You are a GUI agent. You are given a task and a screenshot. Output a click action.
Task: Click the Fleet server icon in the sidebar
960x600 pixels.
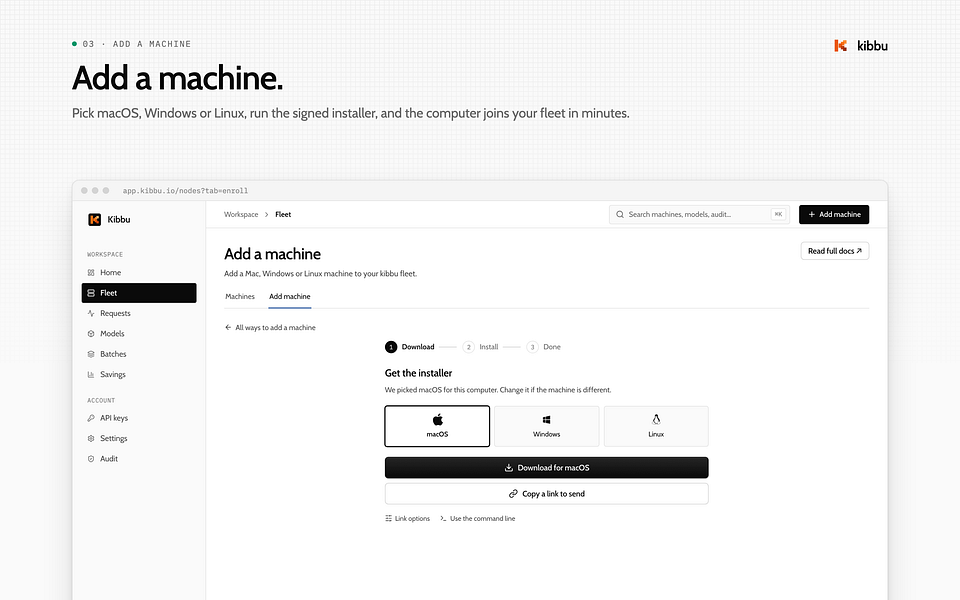pyautogui.click(x=91, y=293)
